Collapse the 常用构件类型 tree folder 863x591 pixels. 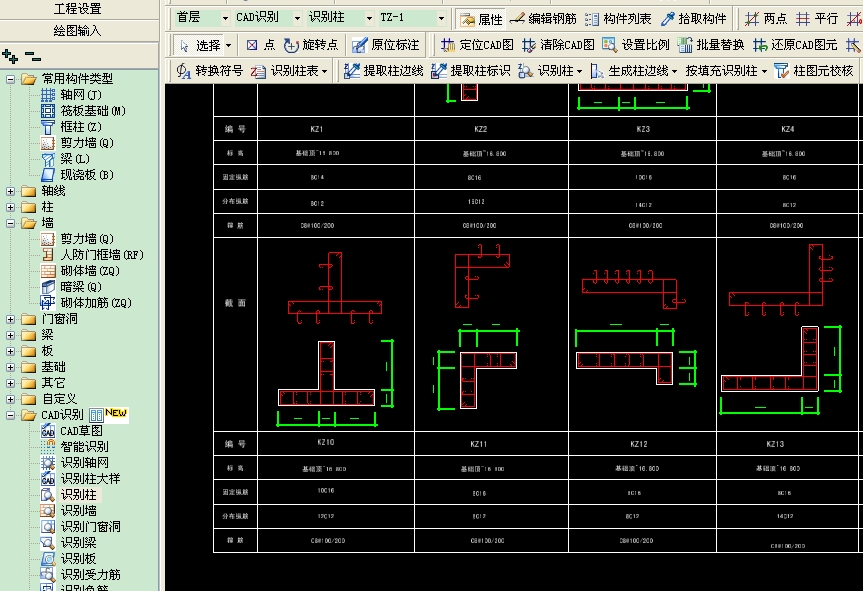click(10, 79)
